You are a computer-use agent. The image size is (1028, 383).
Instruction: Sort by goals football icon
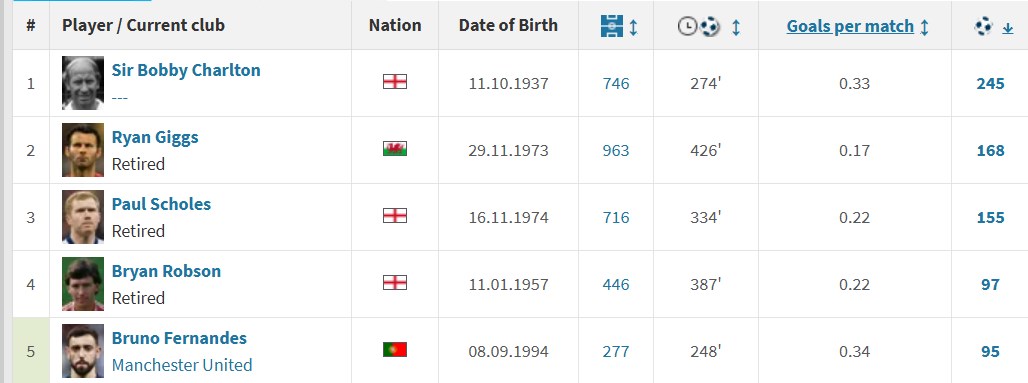point(983,26)
